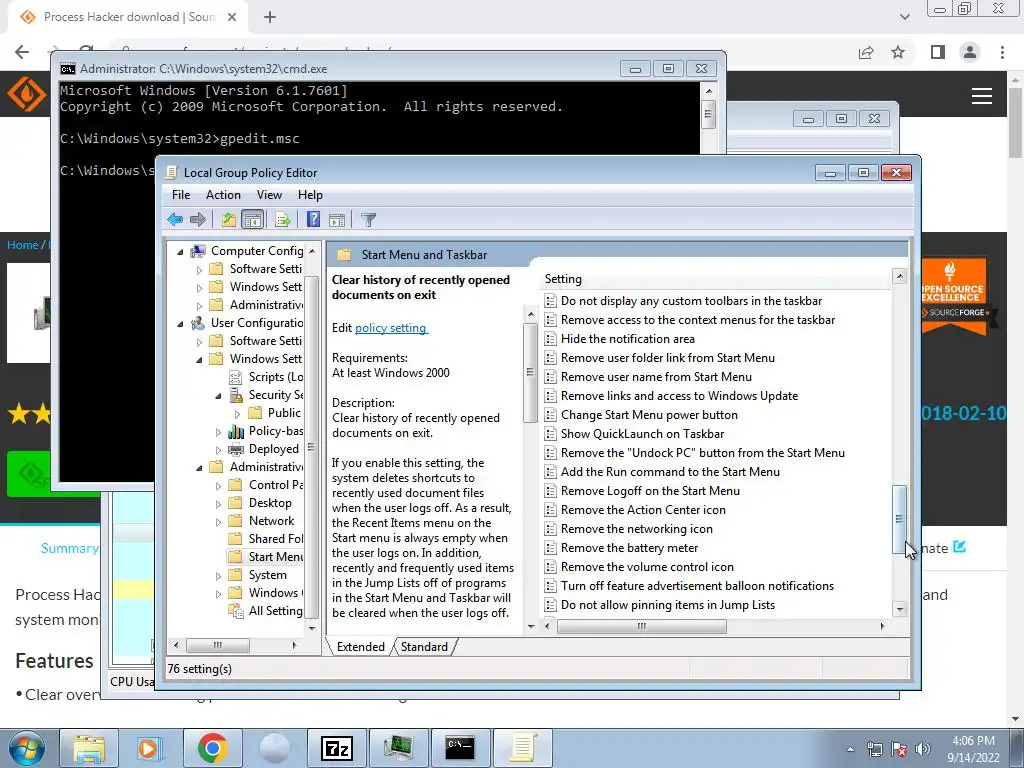
Task: Click the cmd window scroll-up arrow
Action: (x=709, y=90)
